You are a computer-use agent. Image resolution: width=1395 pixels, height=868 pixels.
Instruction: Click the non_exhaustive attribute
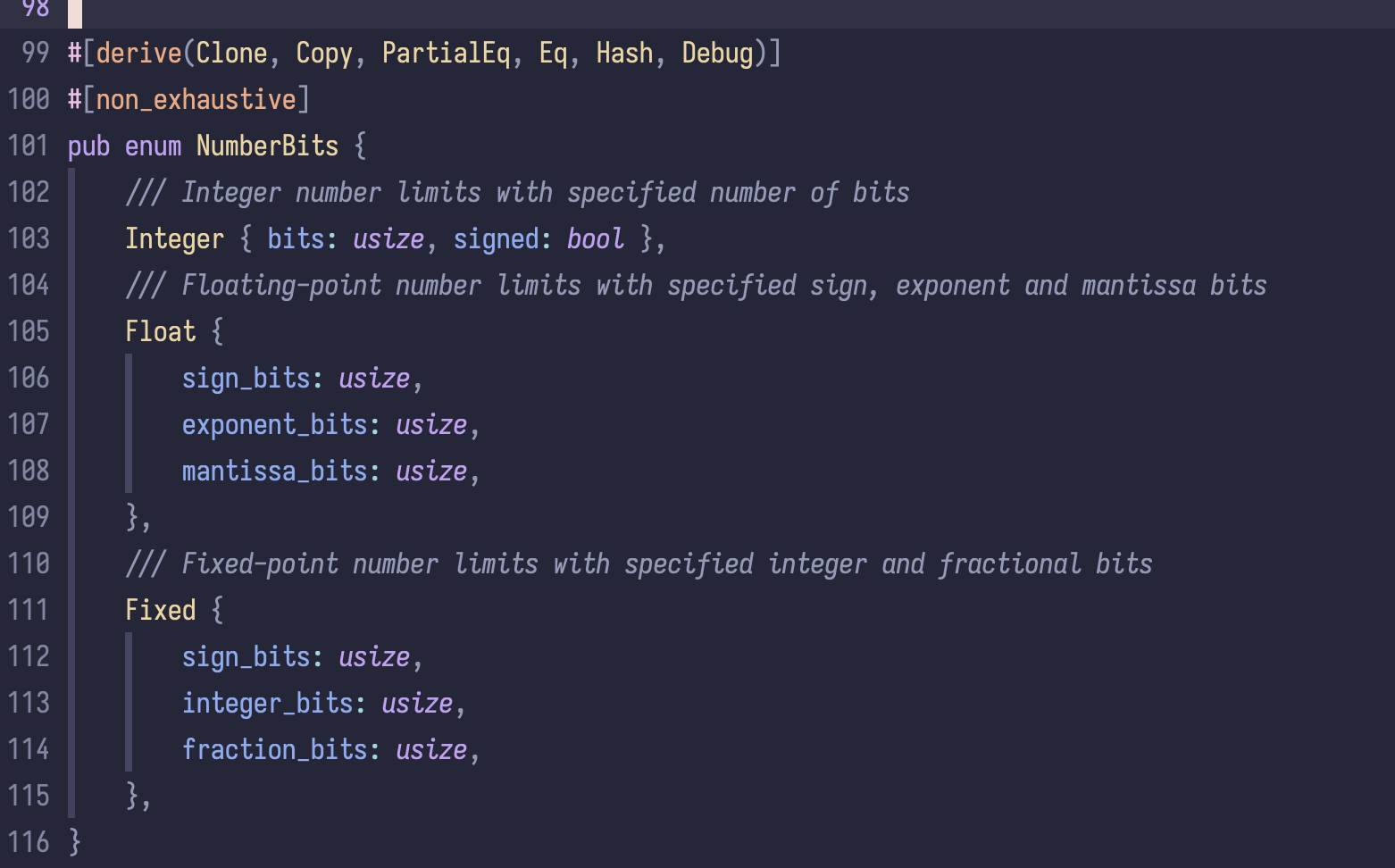click(196, 100)
